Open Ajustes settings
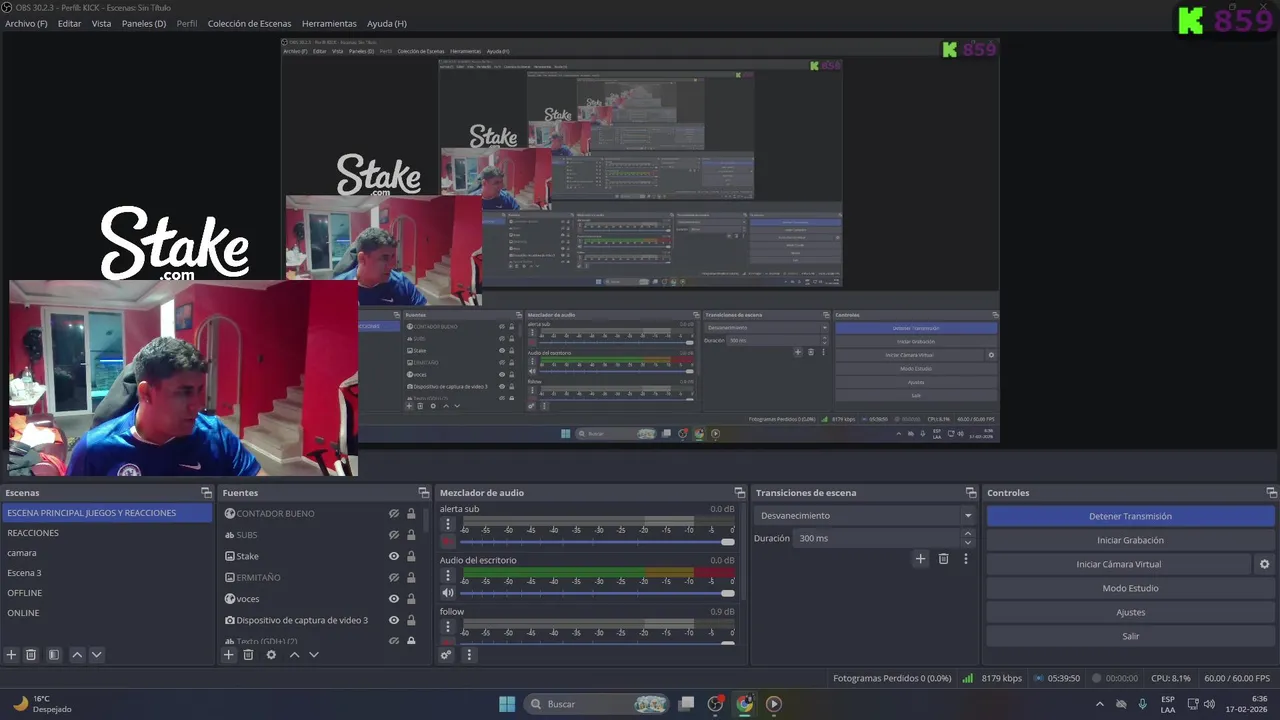 click(1130, 612)
